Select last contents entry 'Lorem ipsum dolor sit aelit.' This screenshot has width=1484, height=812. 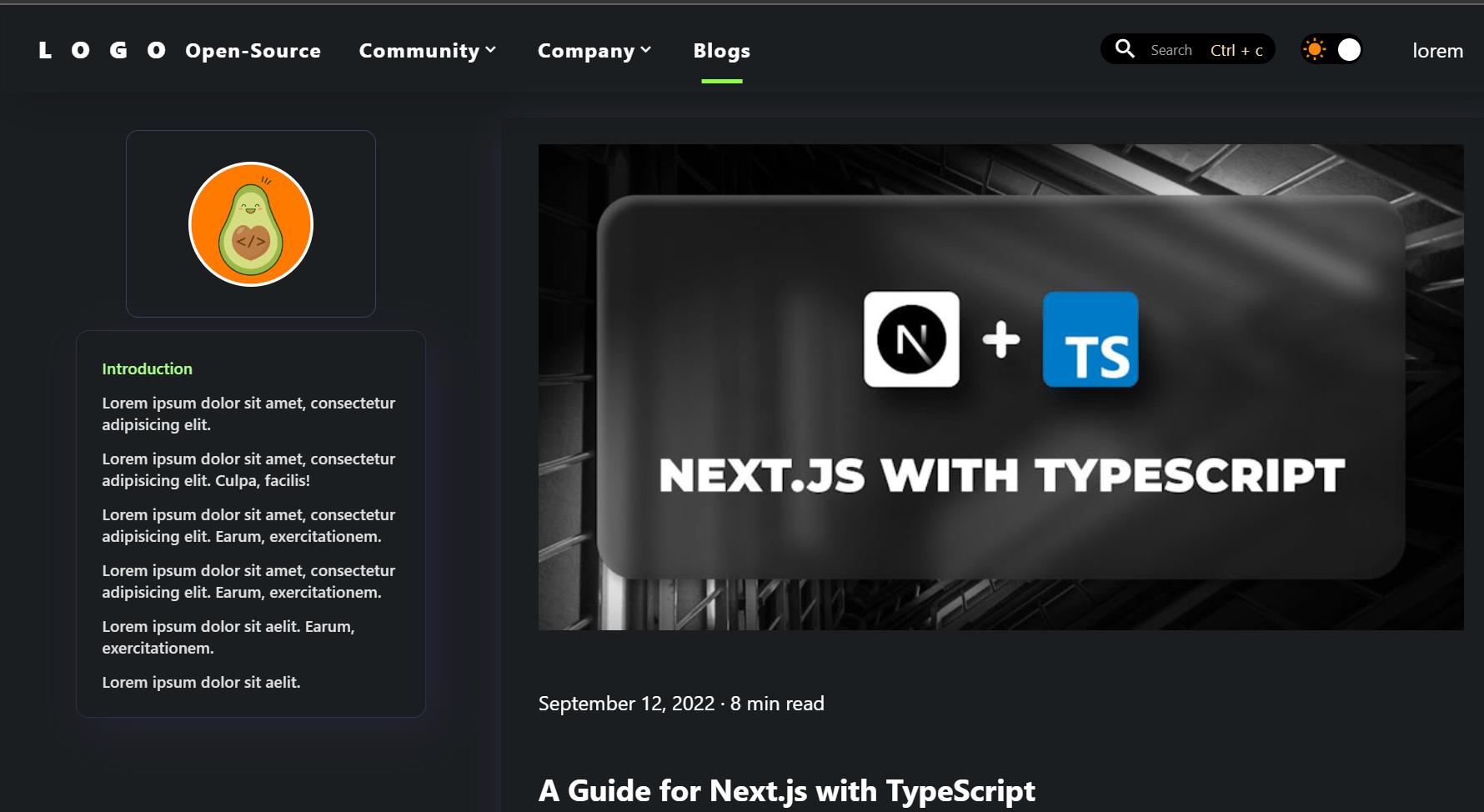tap(201, 682)
